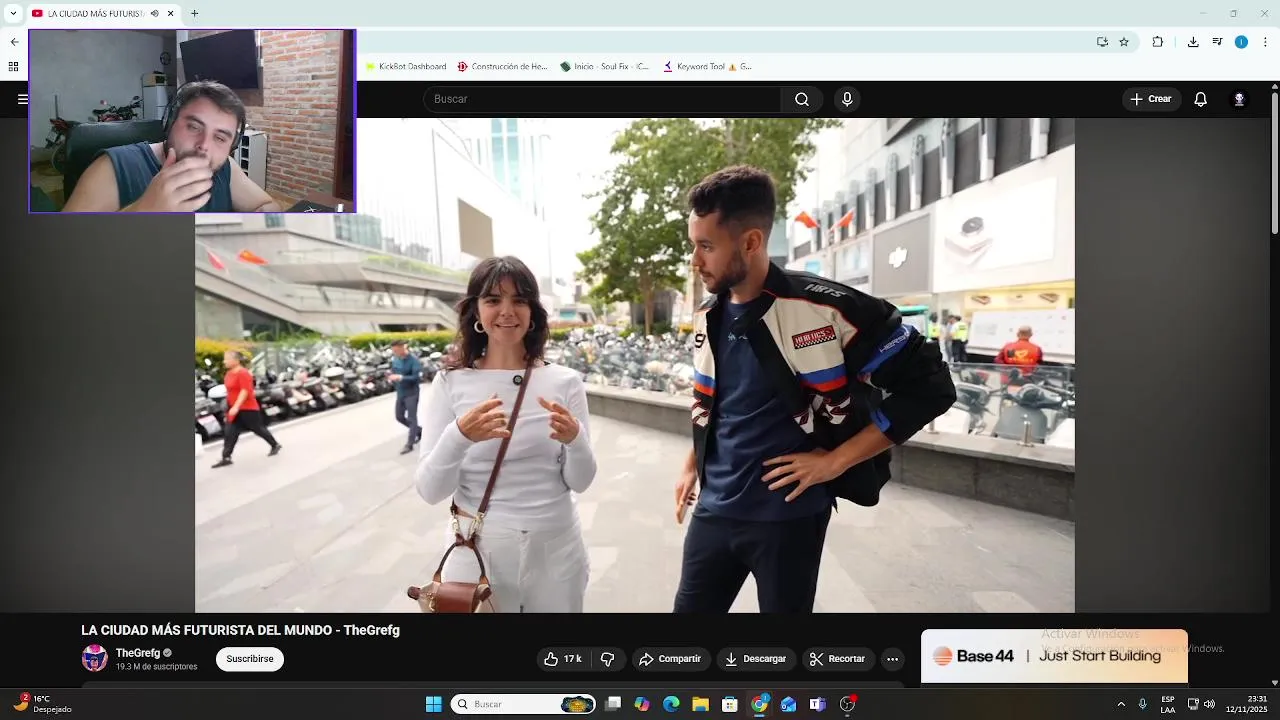
Task: Open a new browser tab
Action: tap(194, 14)
